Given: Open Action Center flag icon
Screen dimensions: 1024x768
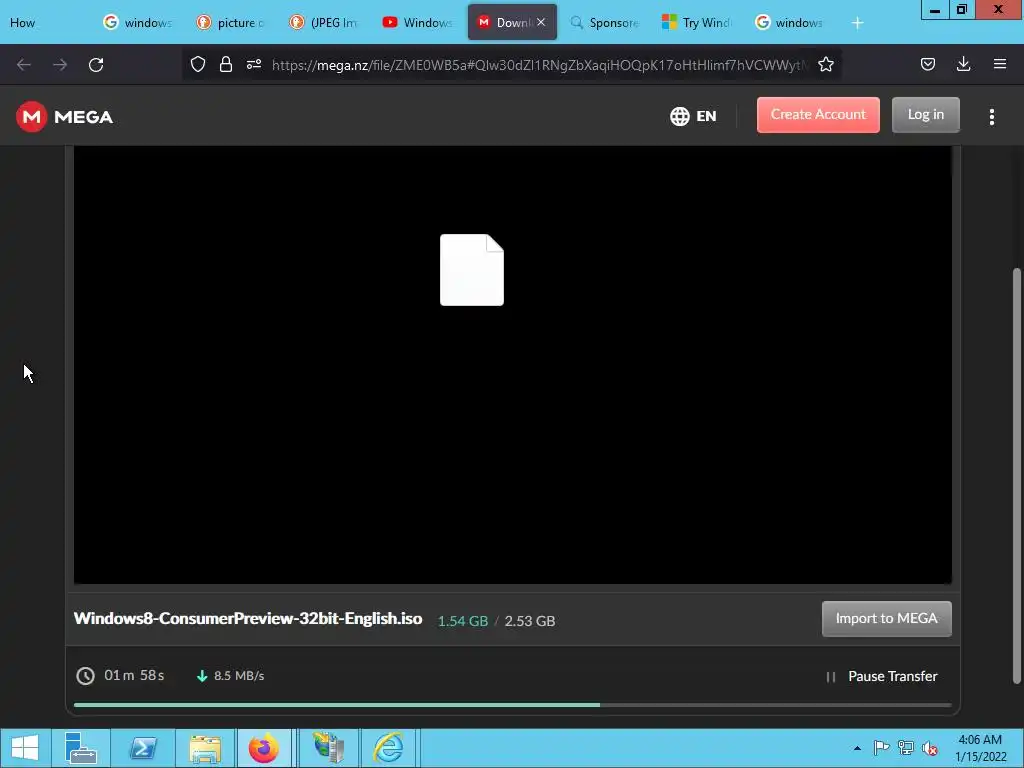Looking at the screenshot, I should point(881,748).
